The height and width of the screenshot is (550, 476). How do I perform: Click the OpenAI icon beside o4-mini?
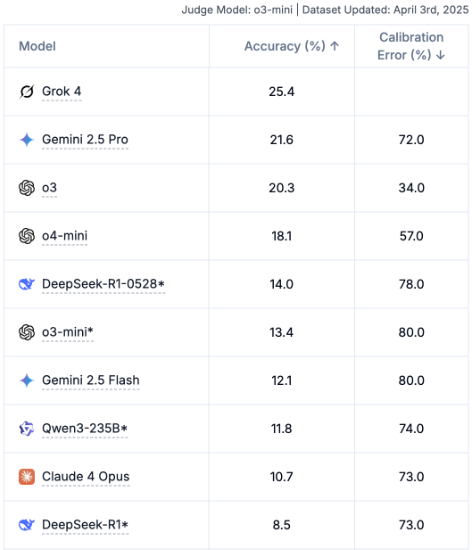tap(27, 236)
